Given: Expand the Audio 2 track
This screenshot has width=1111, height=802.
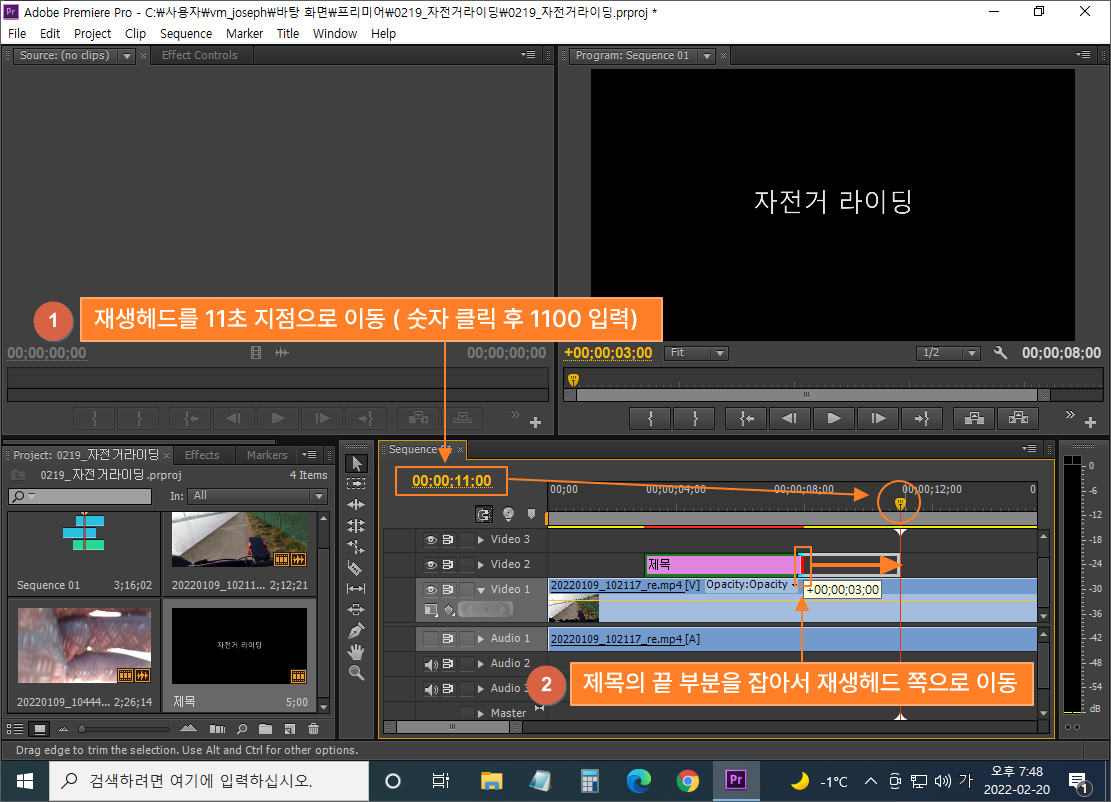Looking at the screenshot, I should tap(481, 664).
